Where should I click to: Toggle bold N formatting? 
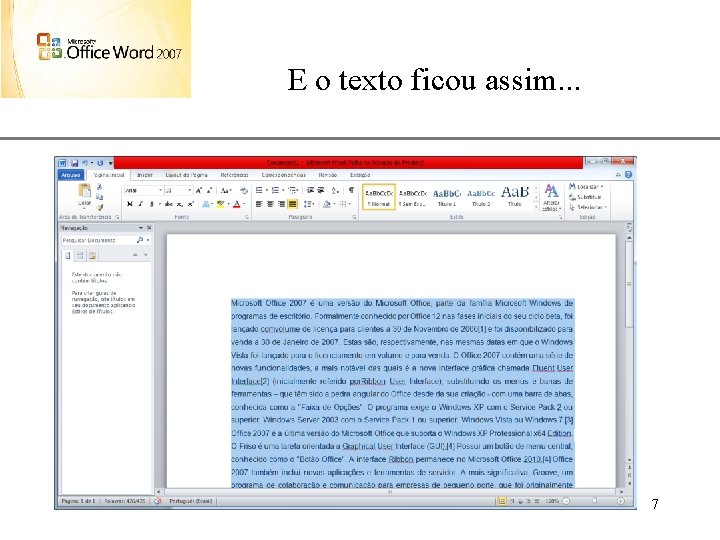(130, 204)
